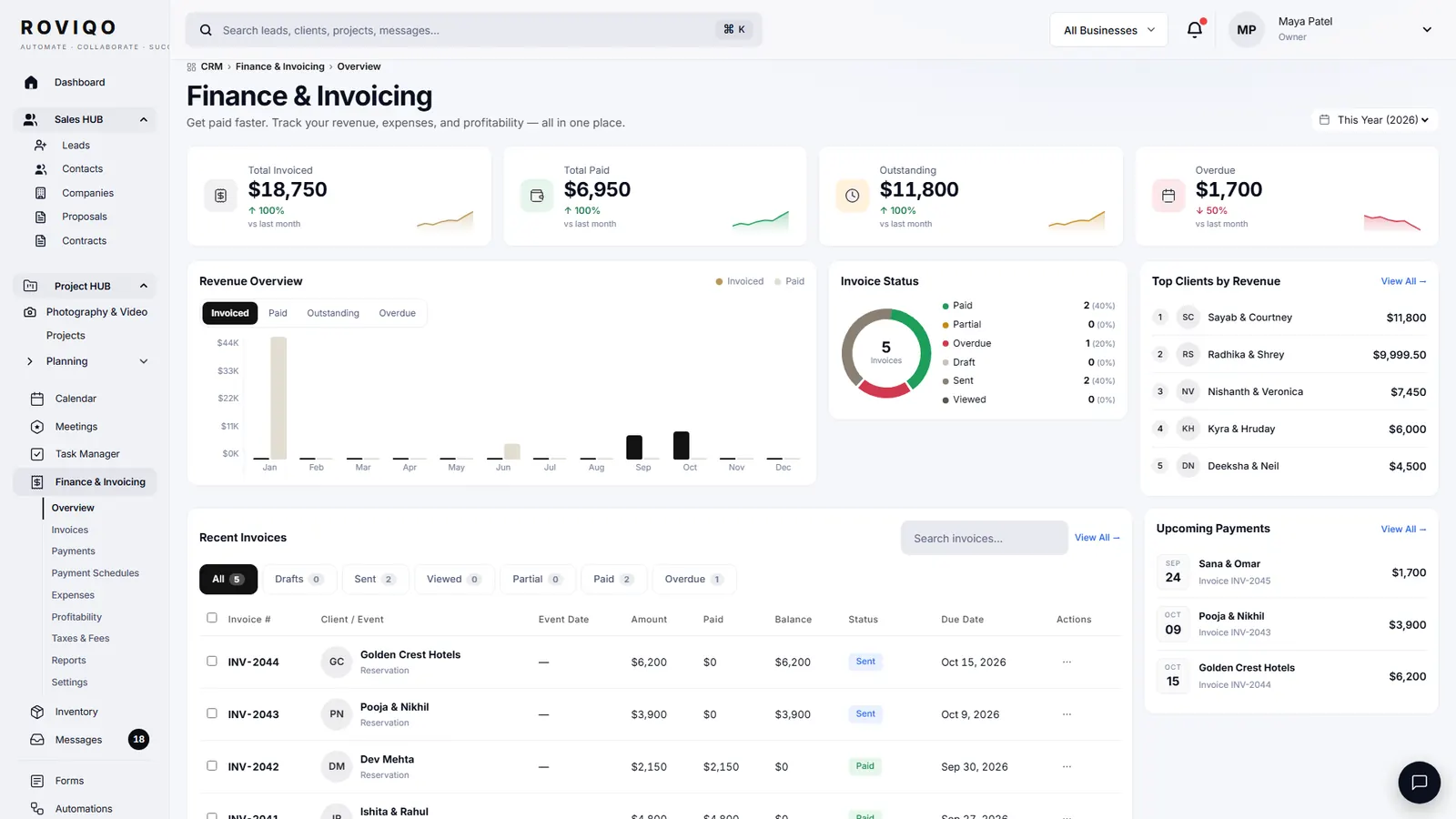Open the notifications bell
Screen dimensions: 1456x819
(x=1195, y=29)
